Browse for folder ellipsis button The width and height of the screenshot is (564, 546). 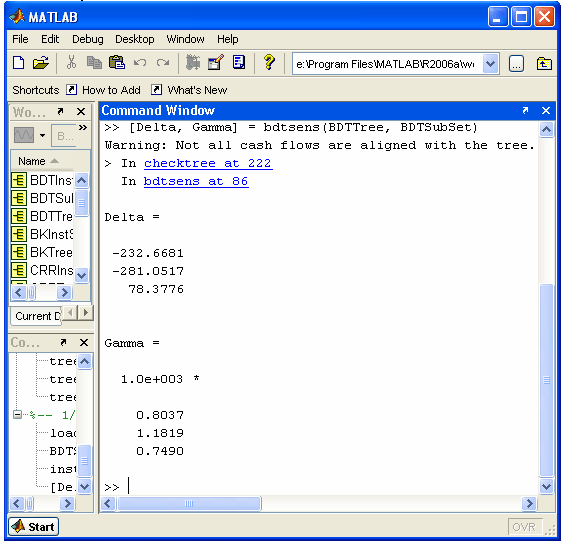click(516, 64)
